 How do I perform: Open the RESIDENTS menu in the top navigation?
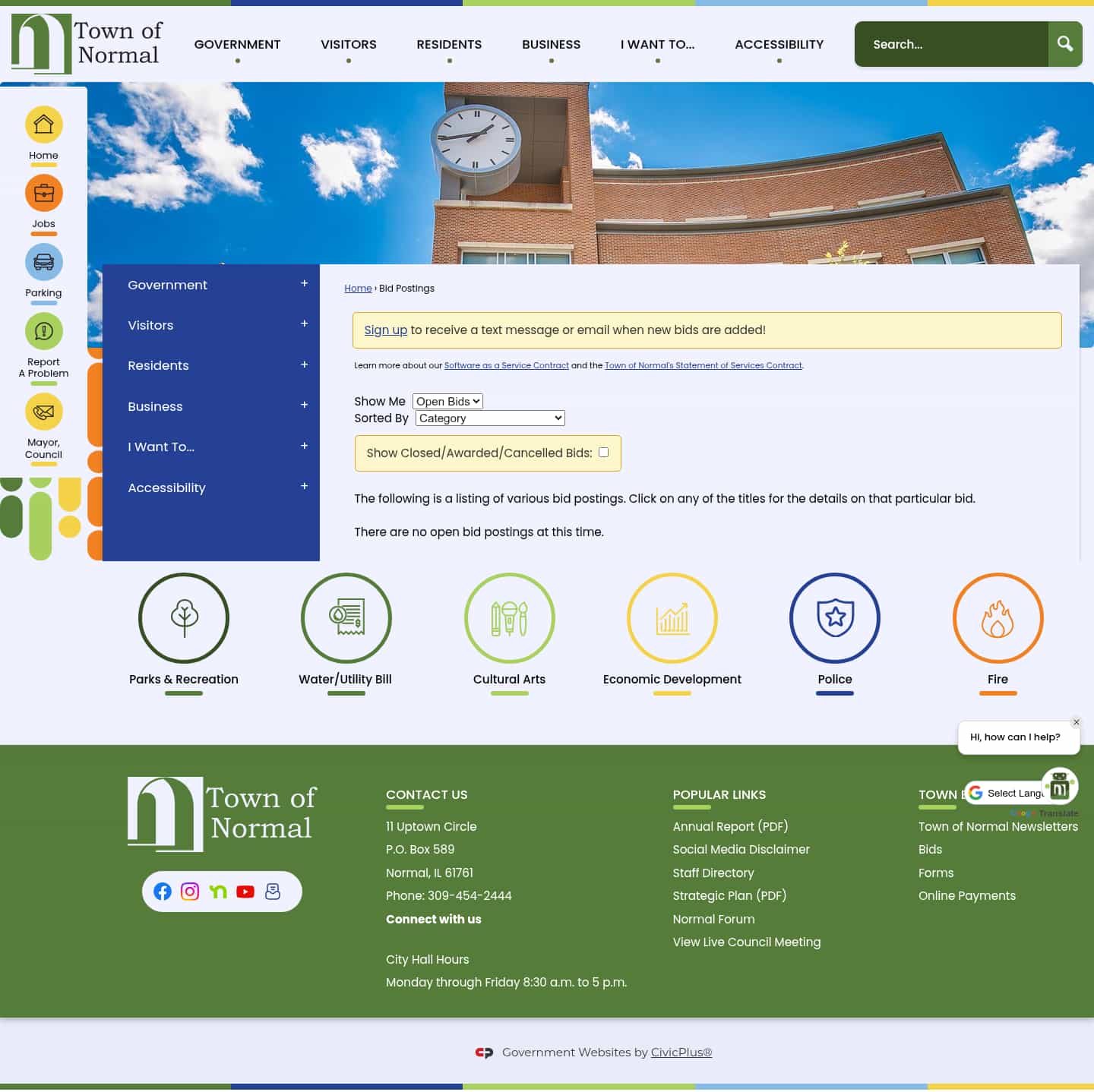[449, 44]
